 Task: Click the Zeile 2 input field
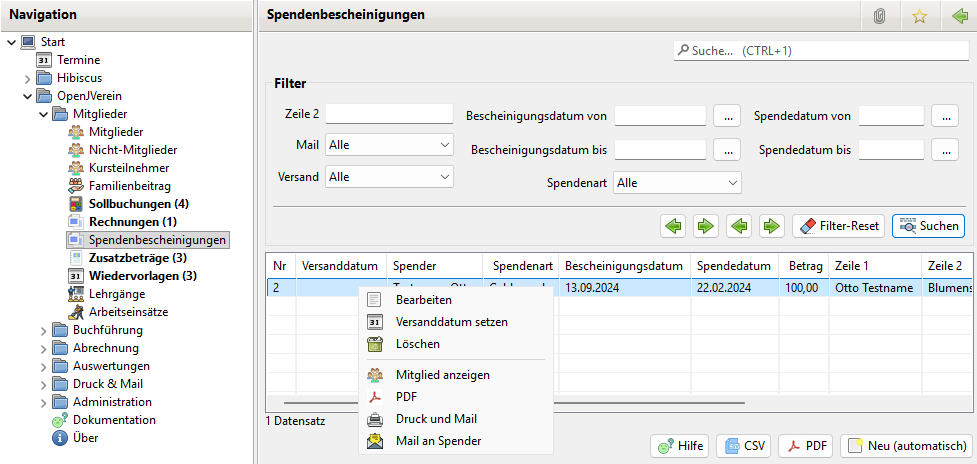tap(389, 114)
